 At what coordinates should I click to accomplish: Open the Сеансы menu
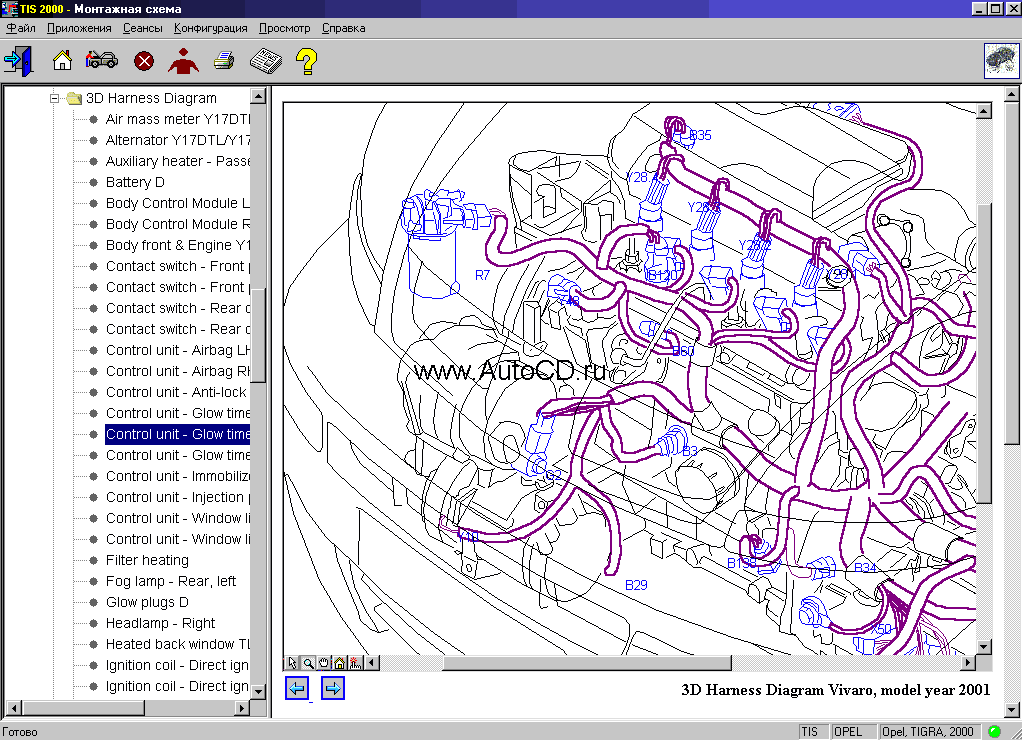pos(142,28)
